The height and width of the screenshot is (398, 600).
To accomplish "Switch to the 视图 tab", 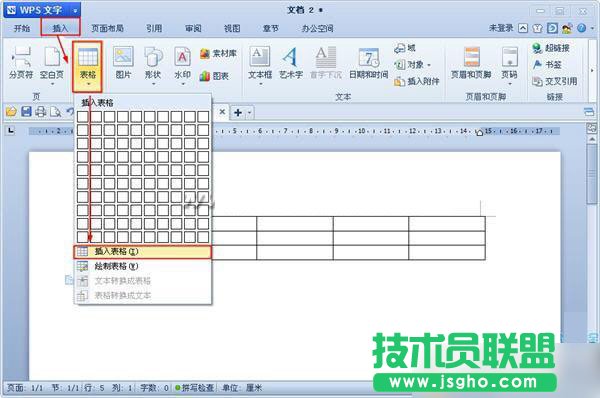I will point(232,28).
